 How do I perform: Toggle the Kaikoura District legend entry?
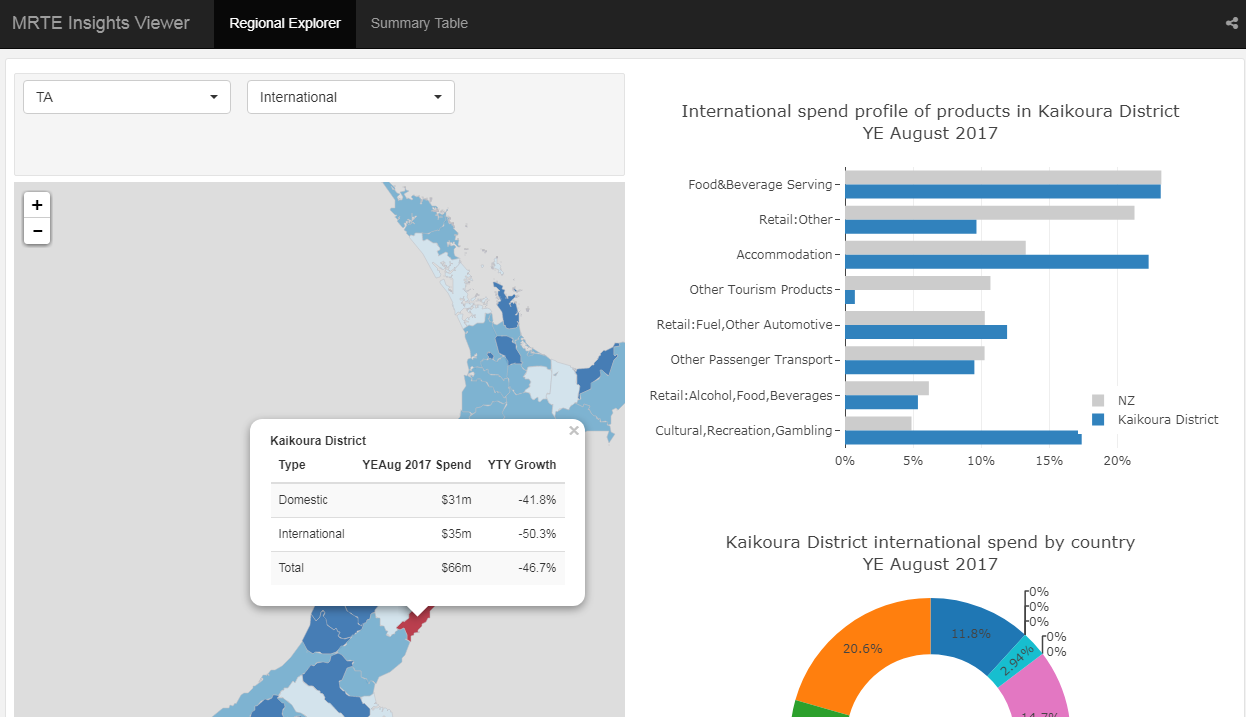pos(1155,419)
